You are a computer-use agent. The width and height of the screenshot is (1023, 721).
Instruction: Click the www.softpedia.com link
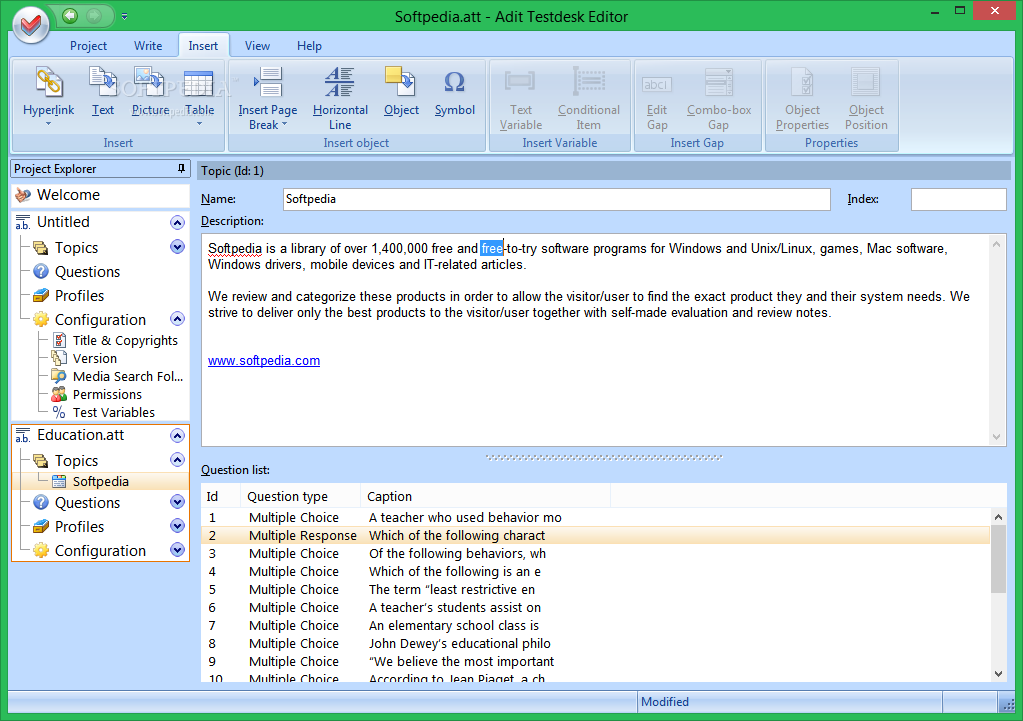point(264,360)
